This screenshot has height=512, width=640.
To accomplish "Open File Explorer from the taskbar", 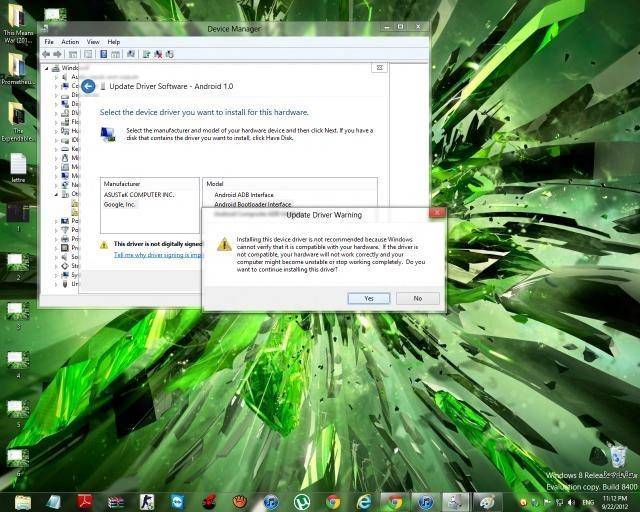I will (23, 502).
